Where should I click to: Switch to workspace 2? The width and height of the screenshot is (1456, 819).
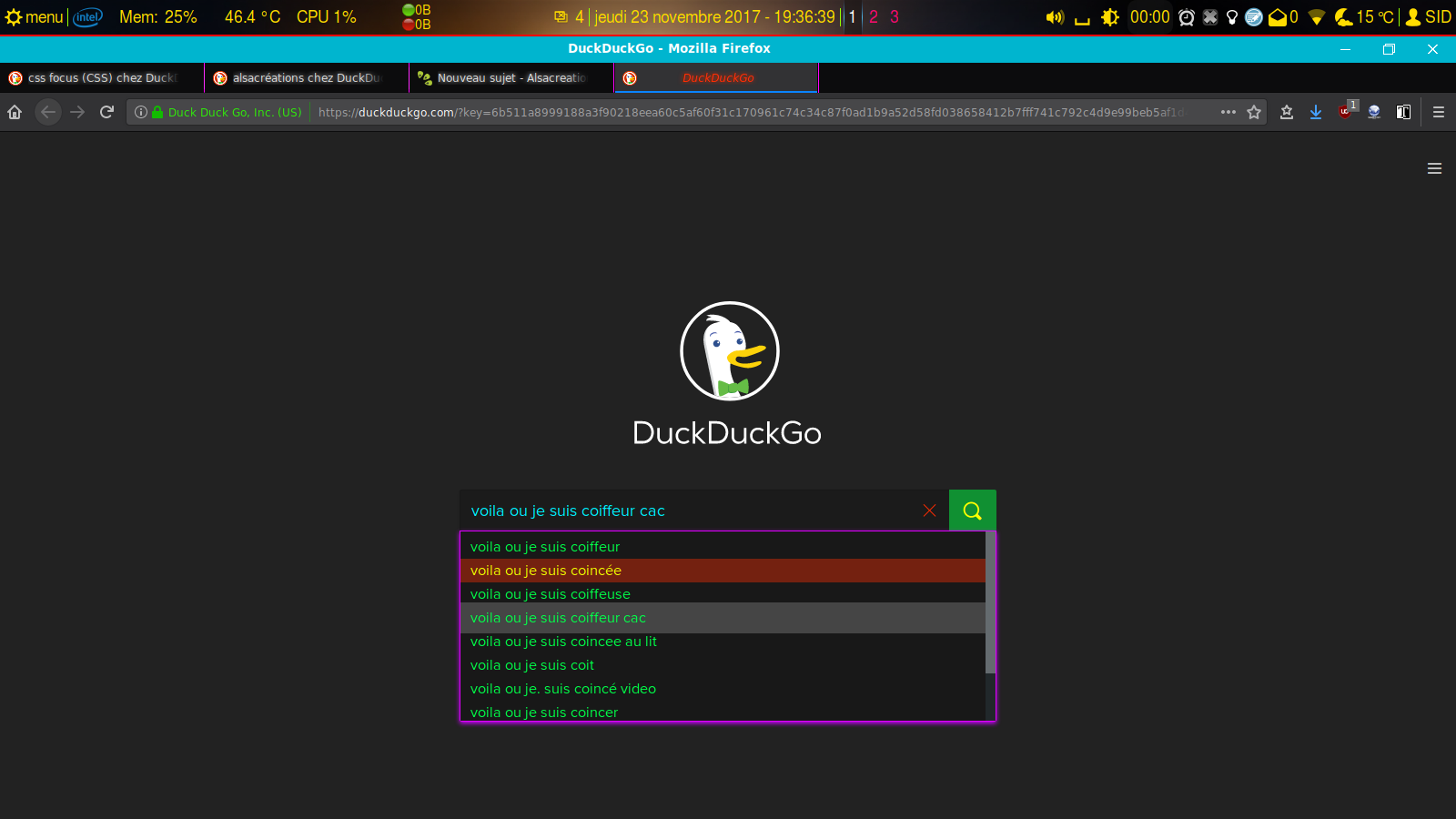pyautogui.click(x=874, y=17)
